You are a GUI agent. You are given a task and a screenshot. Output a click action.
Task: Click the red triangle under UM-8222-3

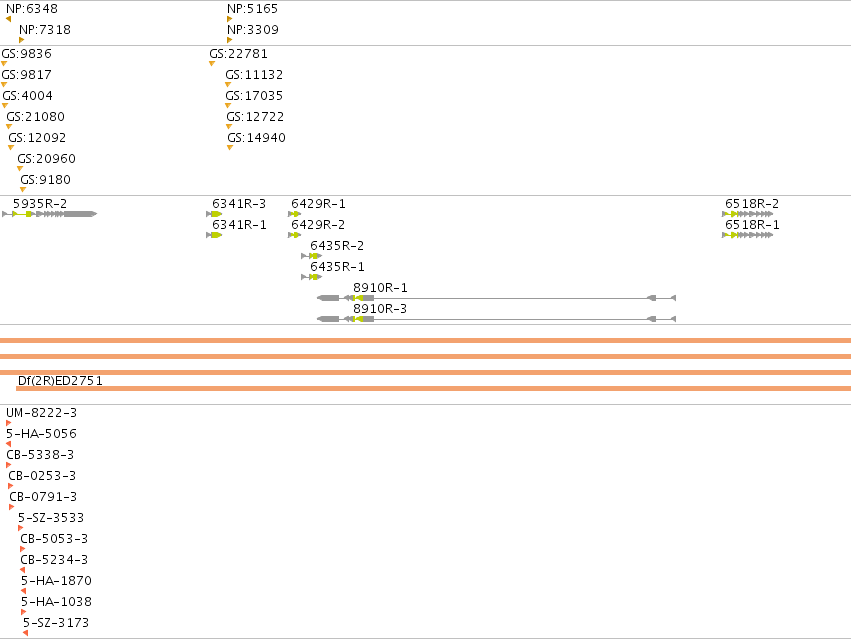tap(8, 423)
